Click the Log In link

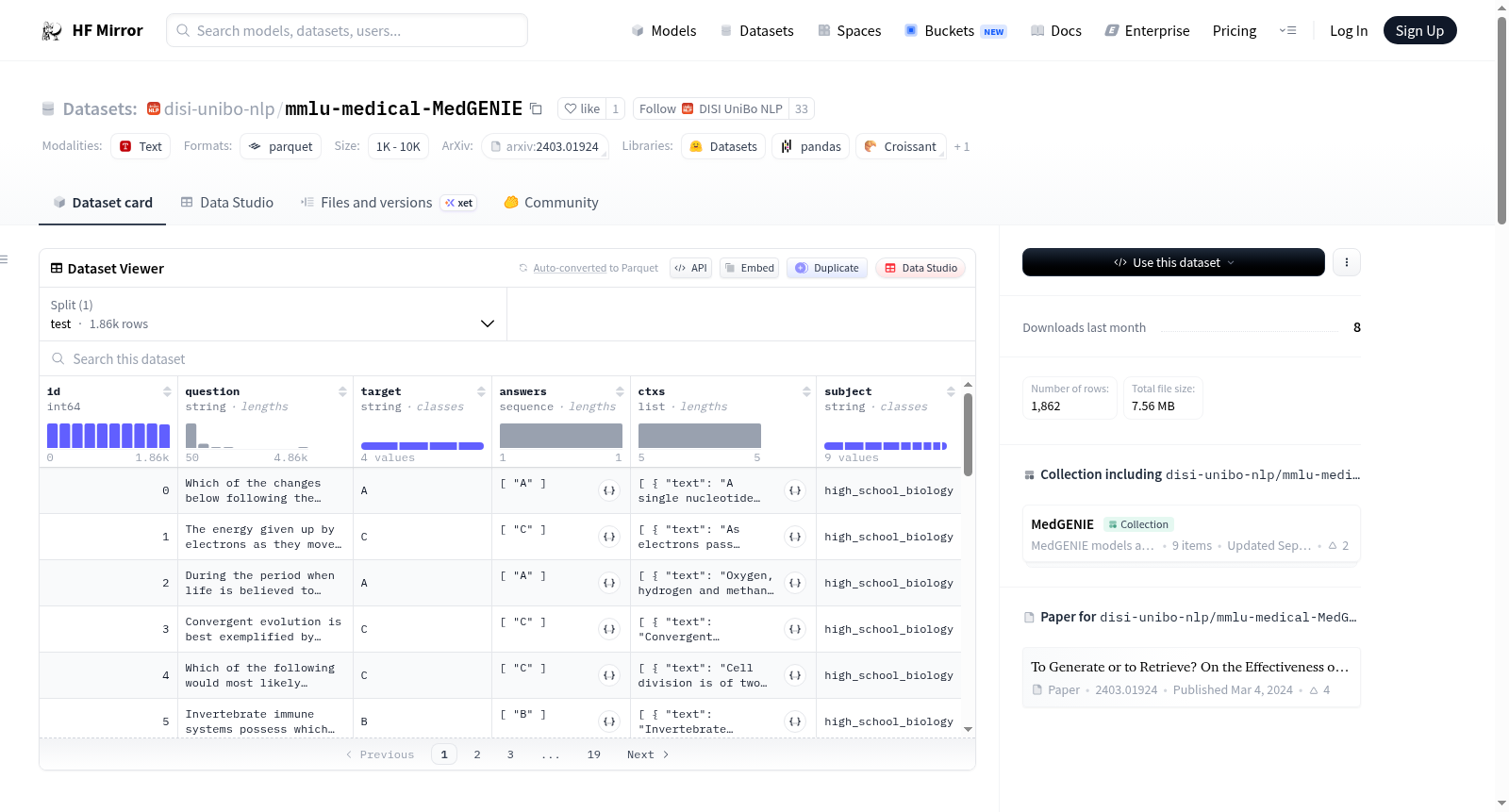[1349, 31]
